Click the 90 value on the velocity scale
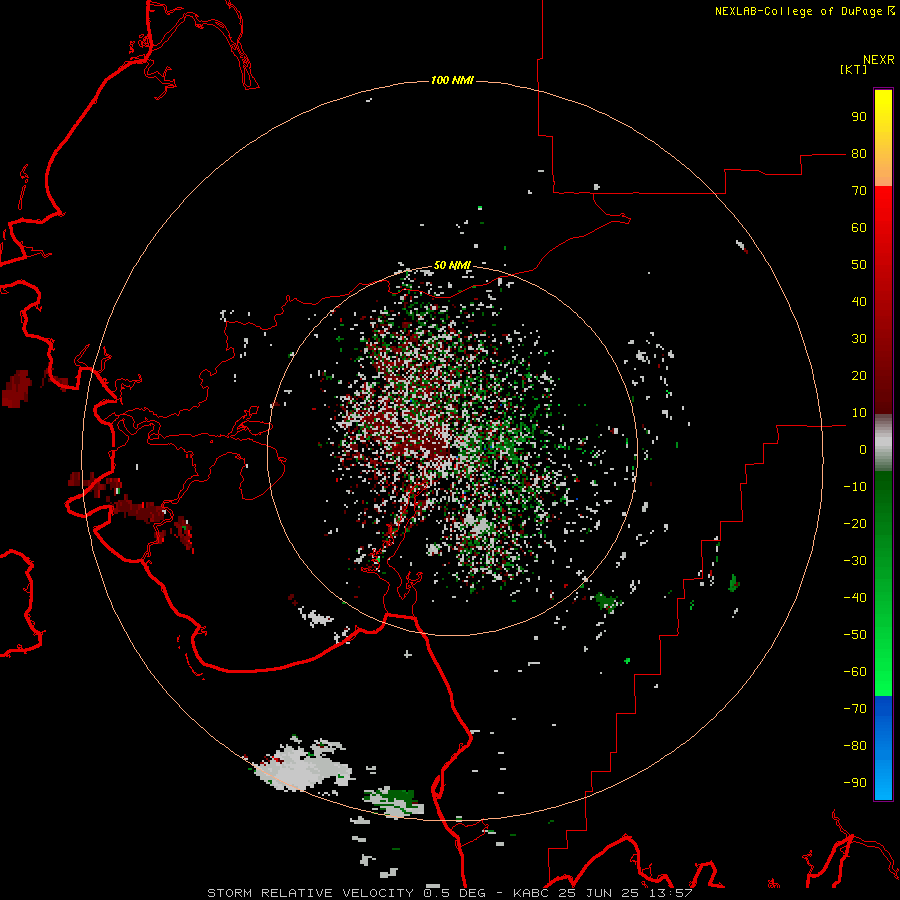The image size is (900, 900). (x=859, y=117)
